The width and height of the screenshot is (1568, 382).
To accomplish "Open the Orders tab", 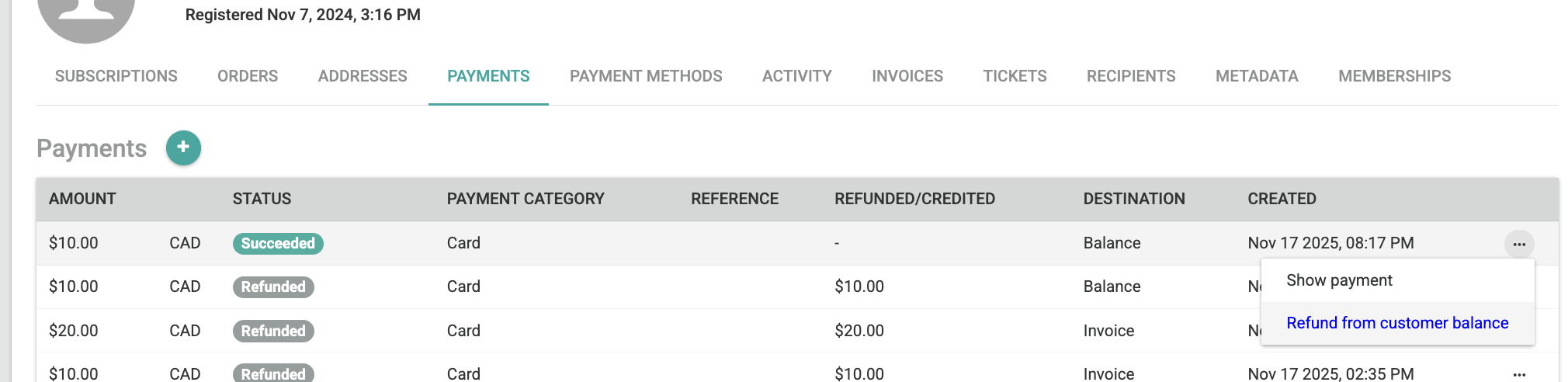I will tap(247, 76).
